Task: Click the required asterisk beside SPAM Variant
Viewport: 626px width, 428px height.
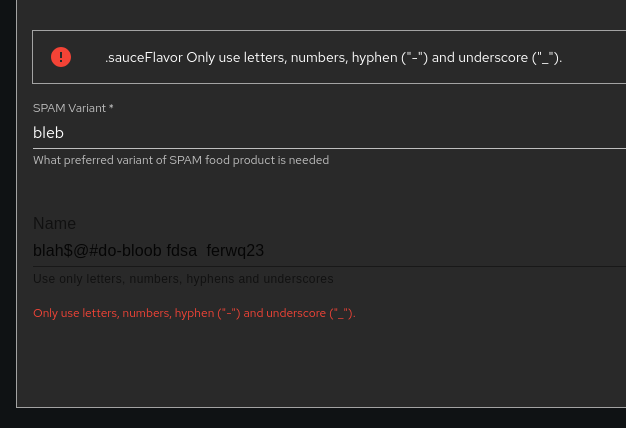Action: pos(111,108)
